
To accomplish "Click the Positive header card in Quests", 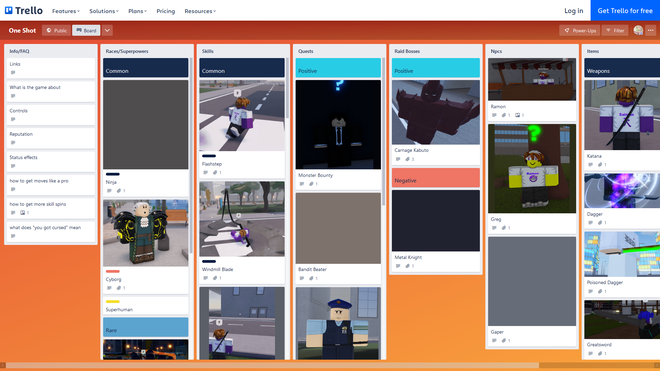I will pos(338,68).
